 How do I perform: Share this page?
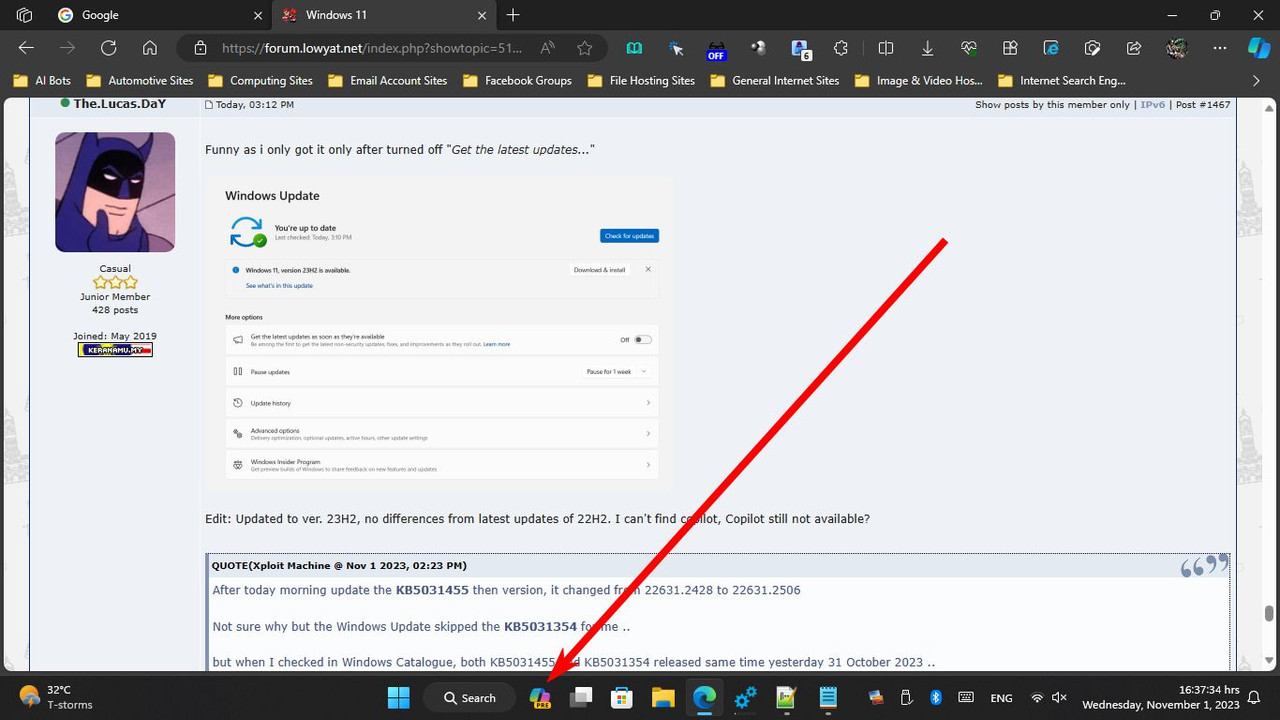point(1134,48)
